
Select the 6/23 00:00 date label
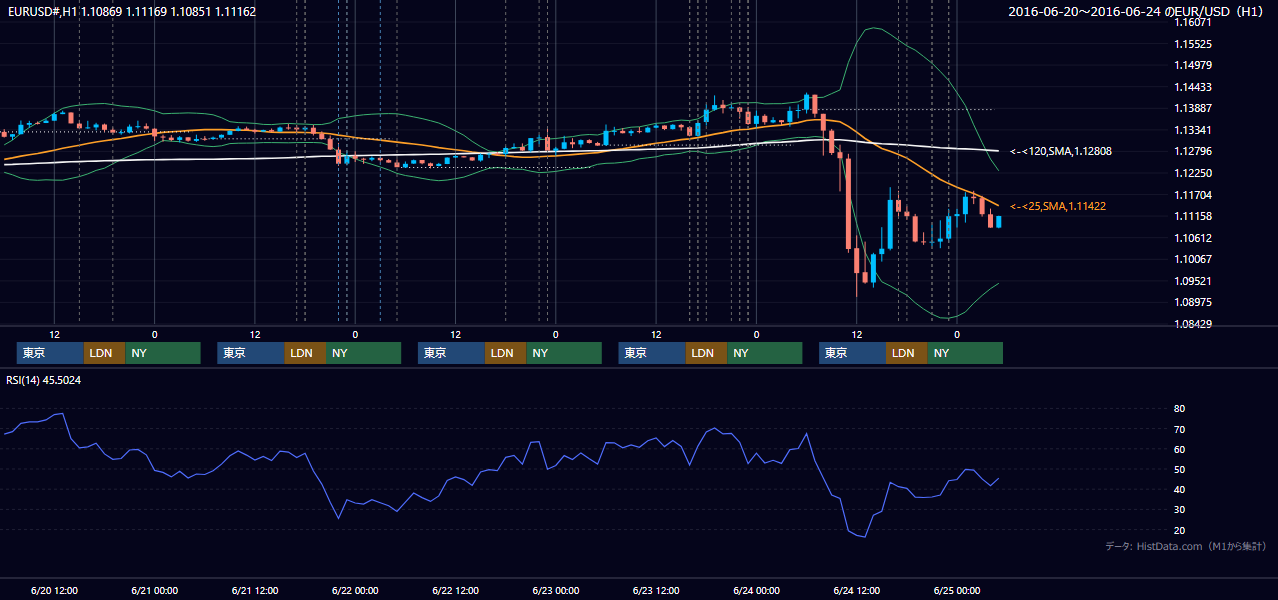tap(555, 590)
